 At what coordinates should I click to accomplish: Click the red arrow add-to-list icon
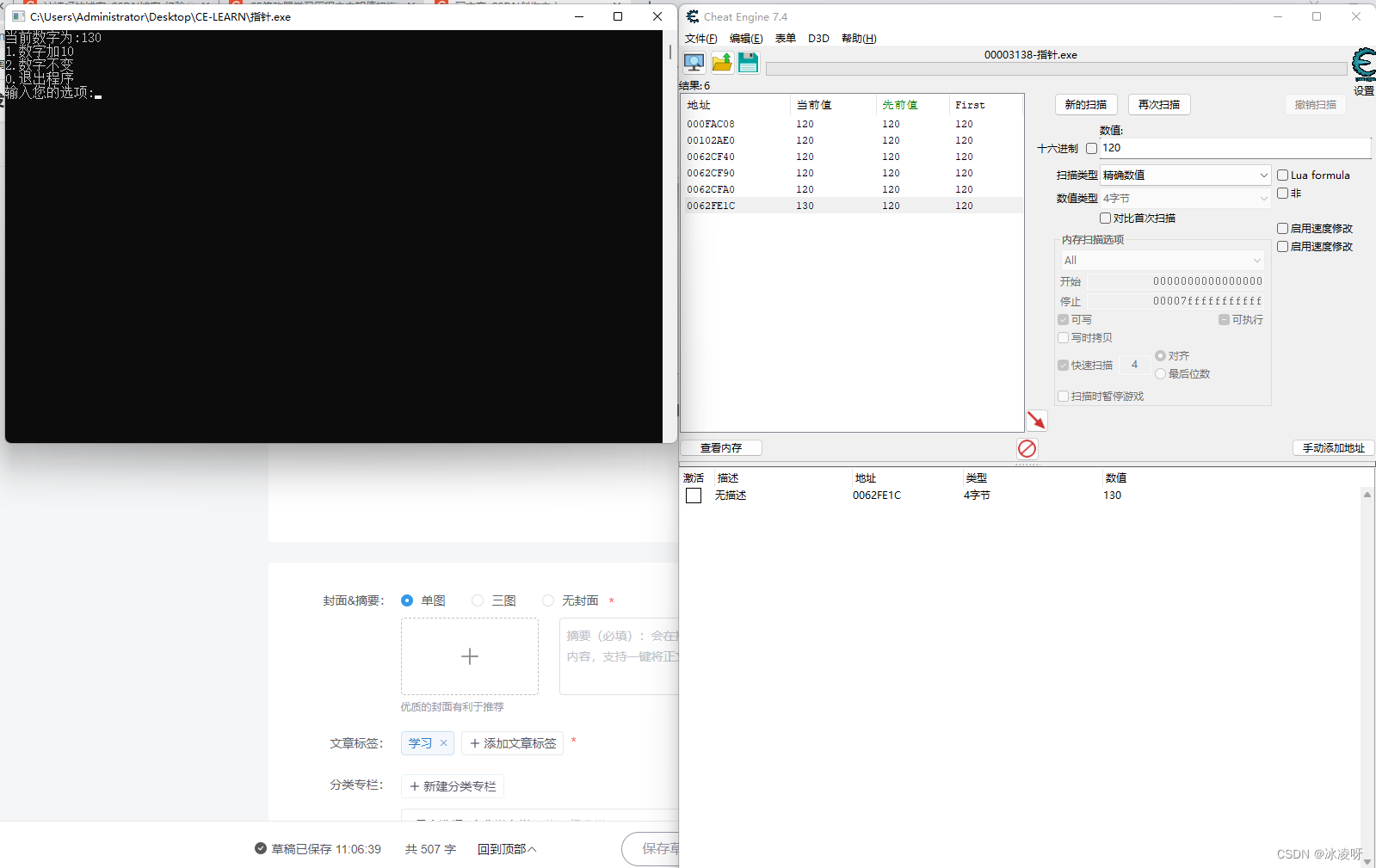pos(1037,420)
